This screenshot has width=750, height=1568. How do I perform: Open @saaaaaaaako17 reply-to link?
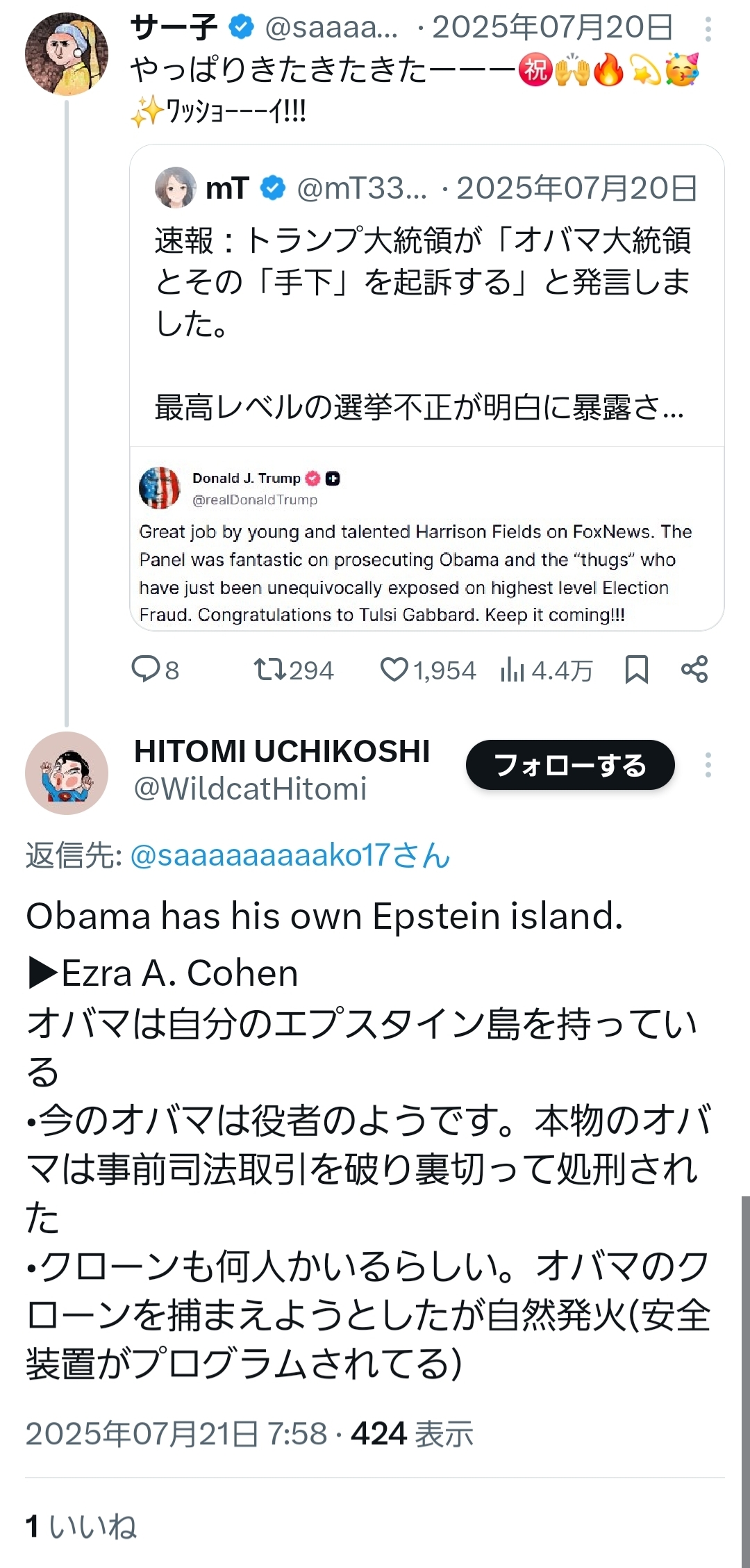point(290,855)
